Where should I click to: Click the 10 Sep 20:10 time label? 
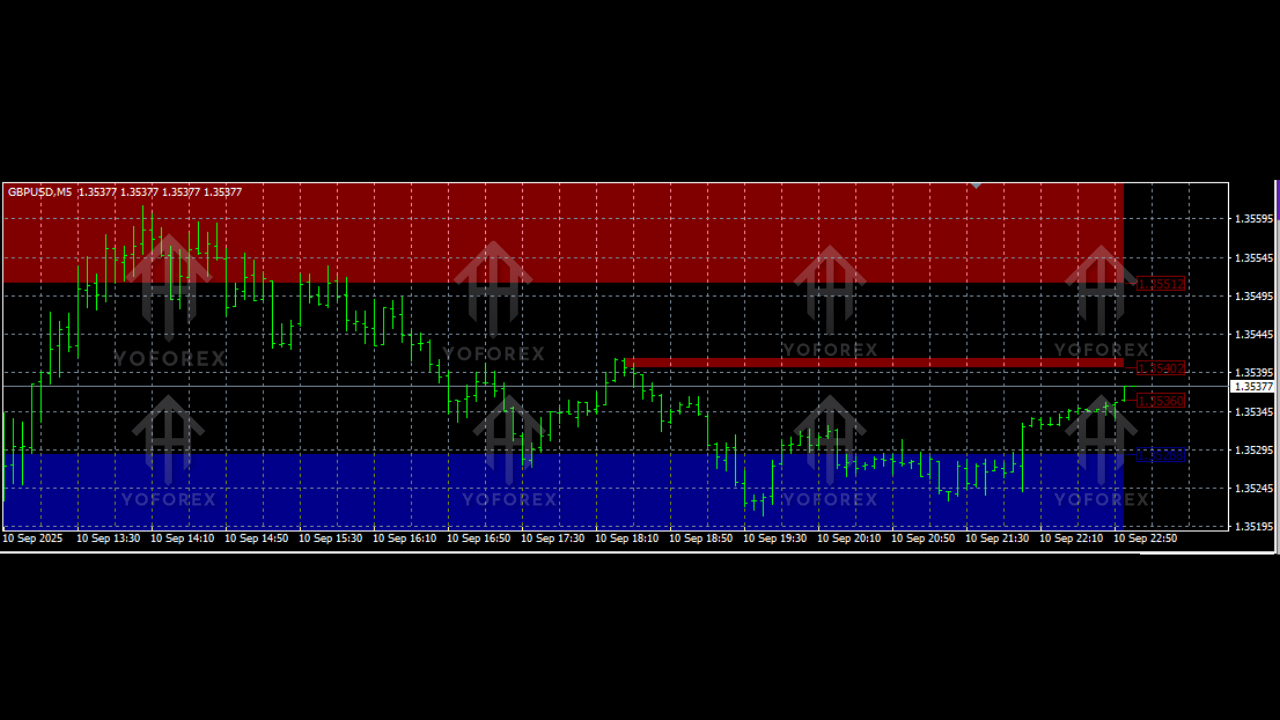coord(849,538)
